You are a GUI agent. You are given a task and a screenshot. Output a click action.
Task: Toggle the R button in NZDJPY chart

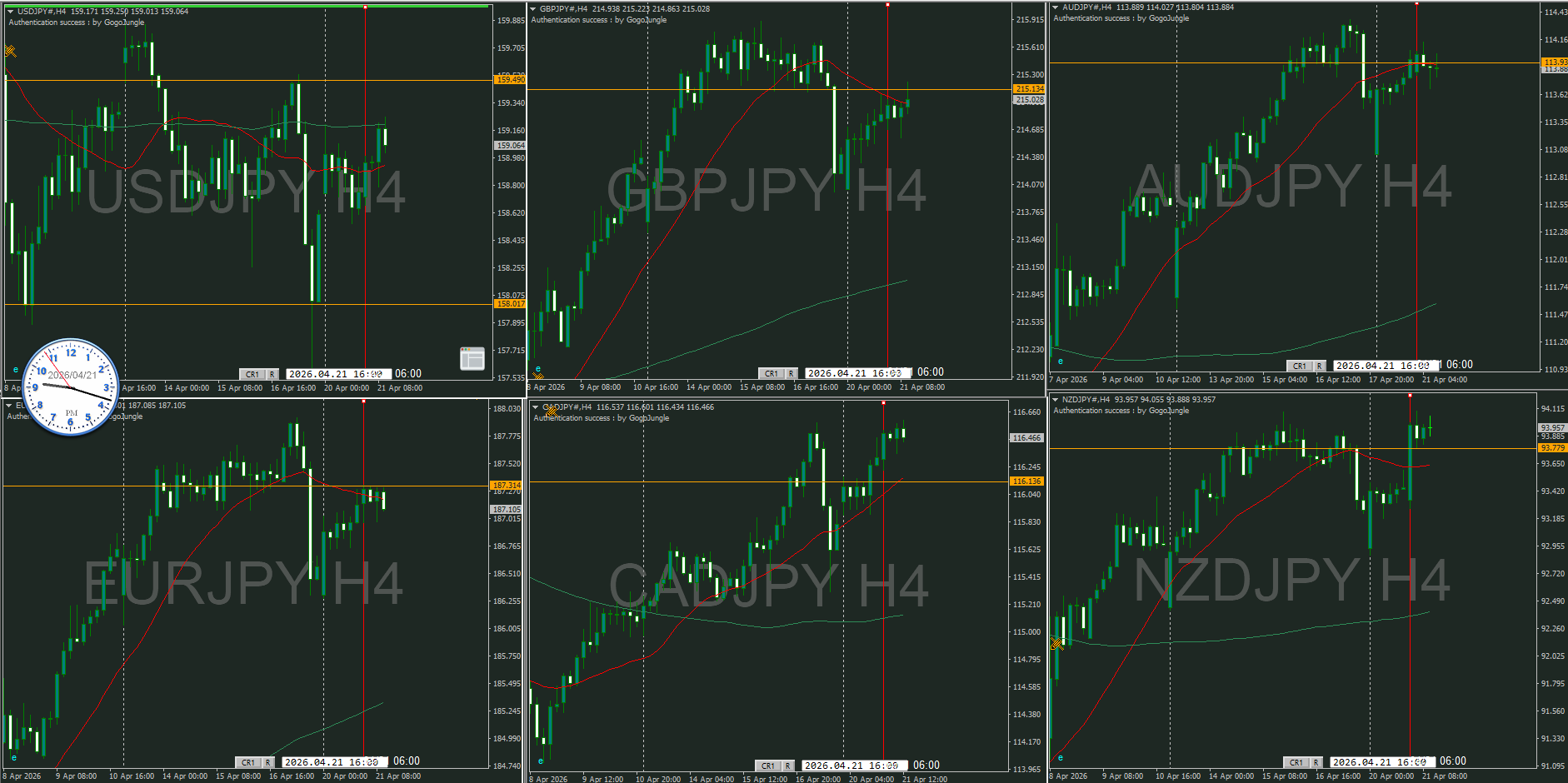pyautogui.click(x=1316, y=762)
